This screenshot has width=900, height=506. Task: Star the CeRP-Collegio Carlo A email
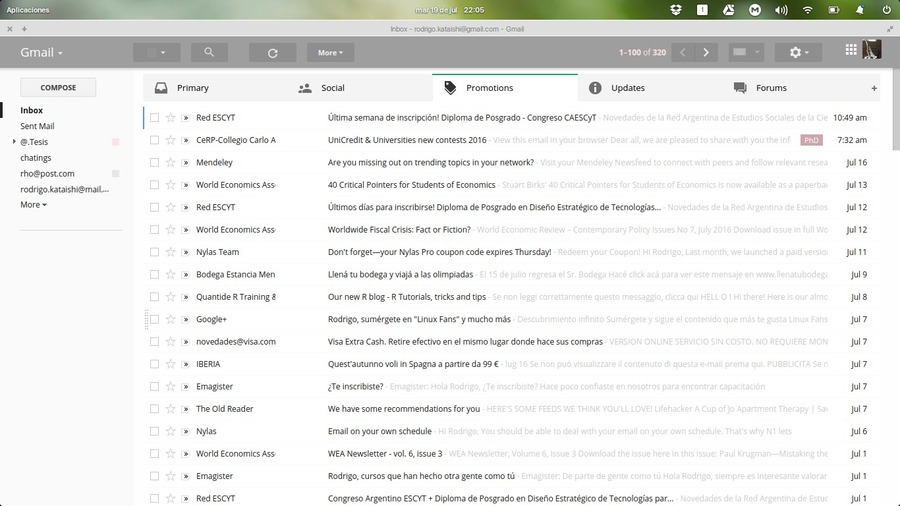coord(170,140)
